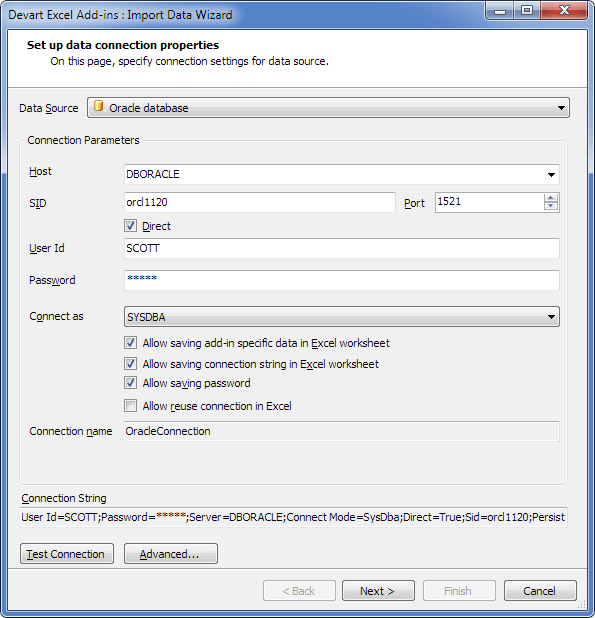Click the Password input field
Screen dimensions: 595x618
(x=342, y=280)
